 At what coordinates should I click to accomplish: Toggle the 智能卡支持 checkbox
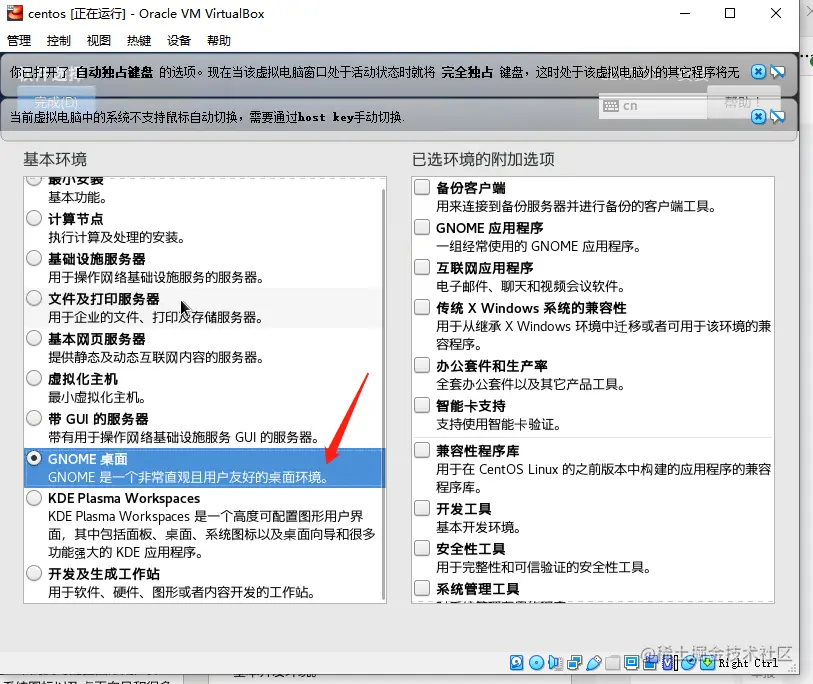pyautogui.click(x=422, y=405)
